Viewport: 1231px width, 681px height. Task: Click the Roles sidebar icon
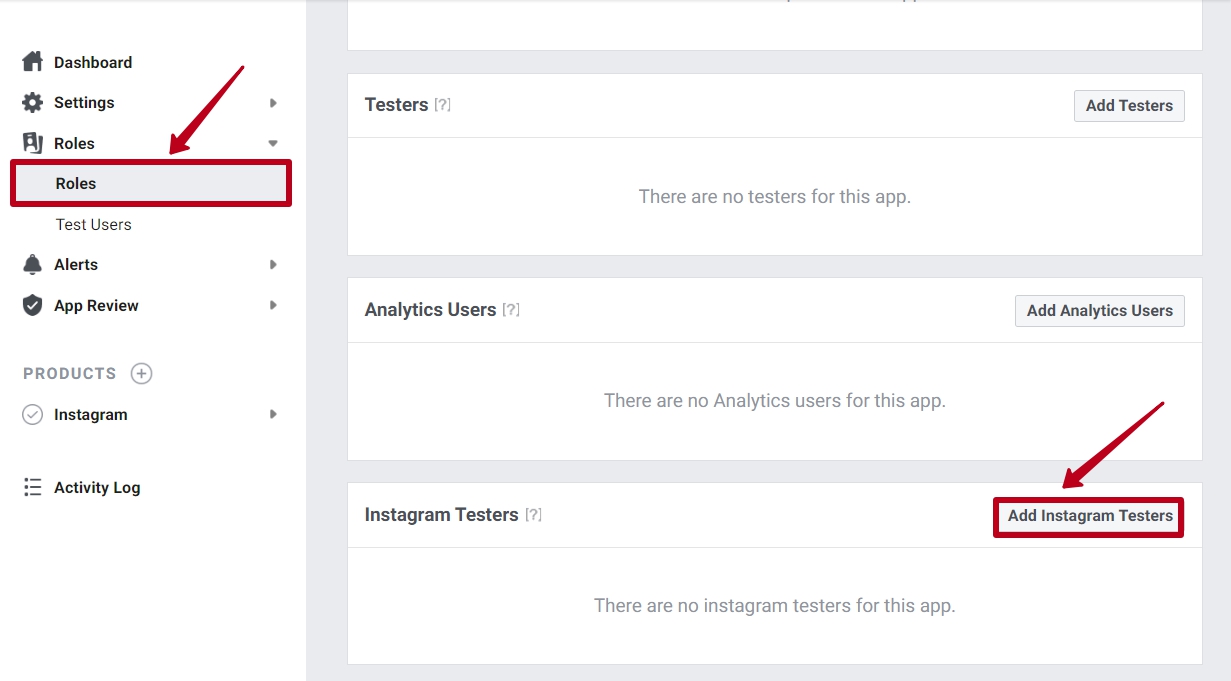pos(31,142)
